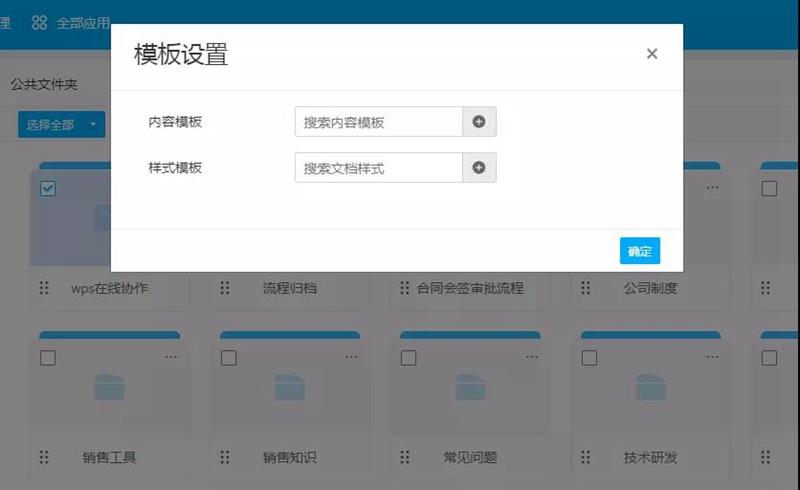Click drag handle of 销售工具

(44, 457)
